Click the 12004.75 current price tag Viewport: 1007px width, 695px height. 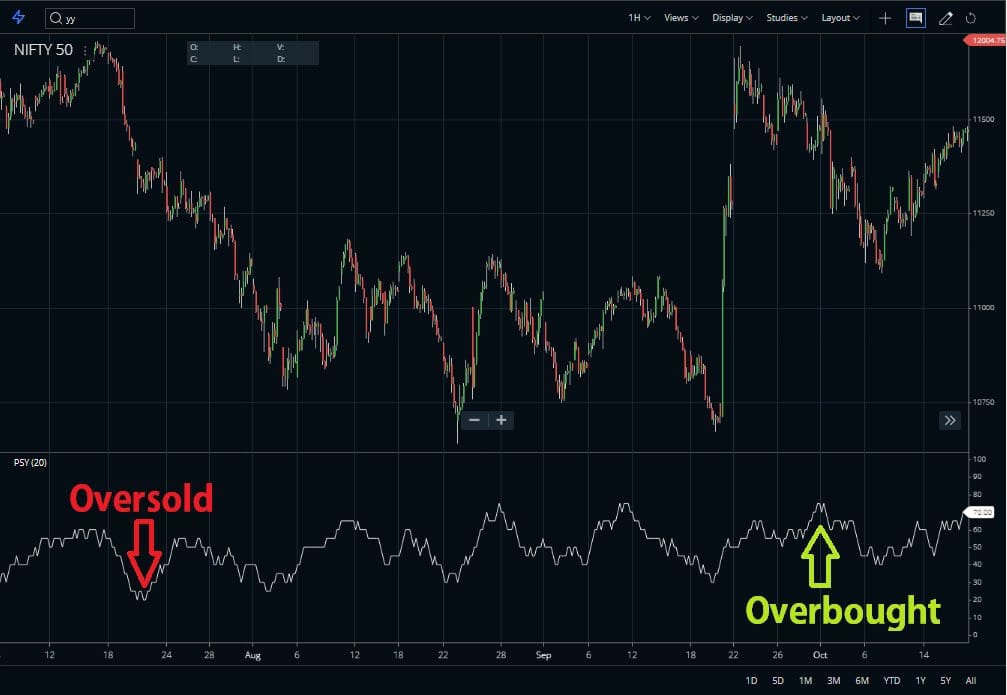tap(986, 40)
